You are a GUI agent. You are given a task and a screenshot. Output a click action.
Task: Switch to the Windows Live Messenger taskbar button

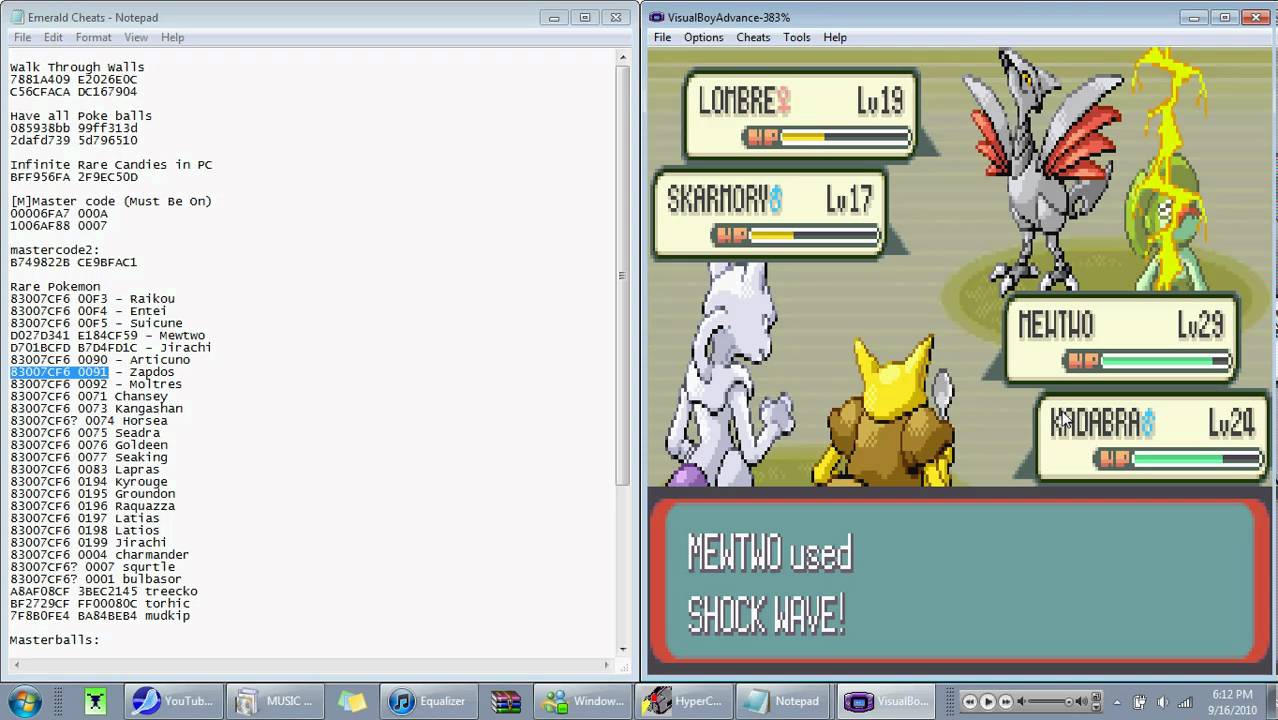(x=582, y=701)
